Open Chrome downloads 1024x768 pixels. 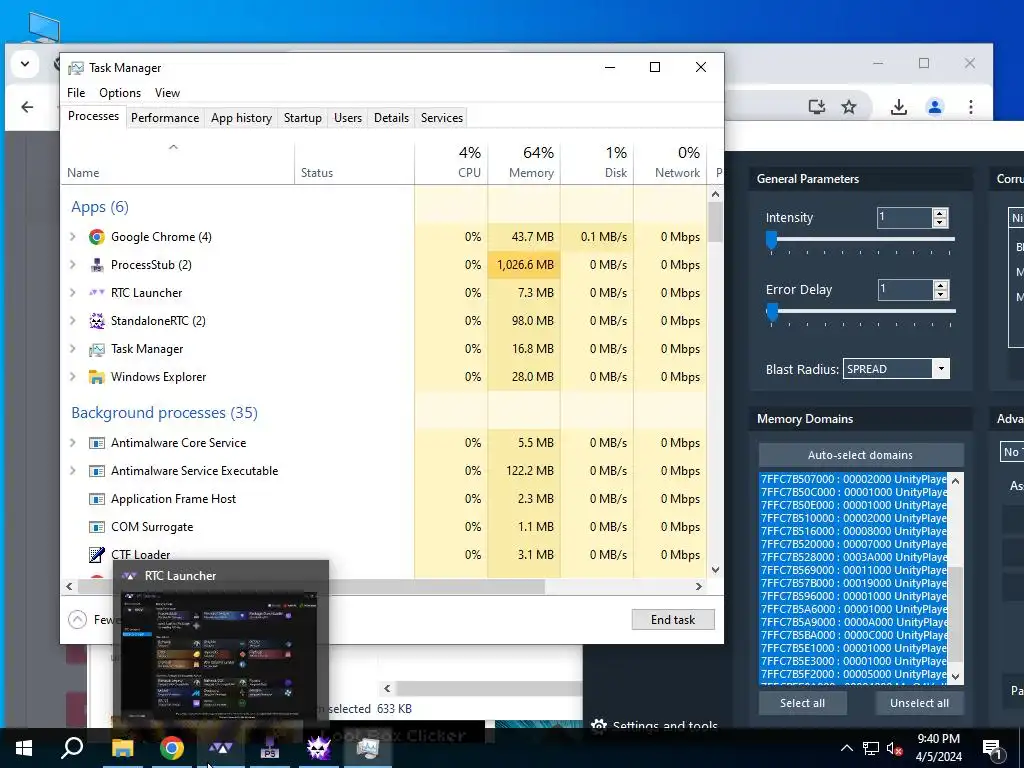899,107
